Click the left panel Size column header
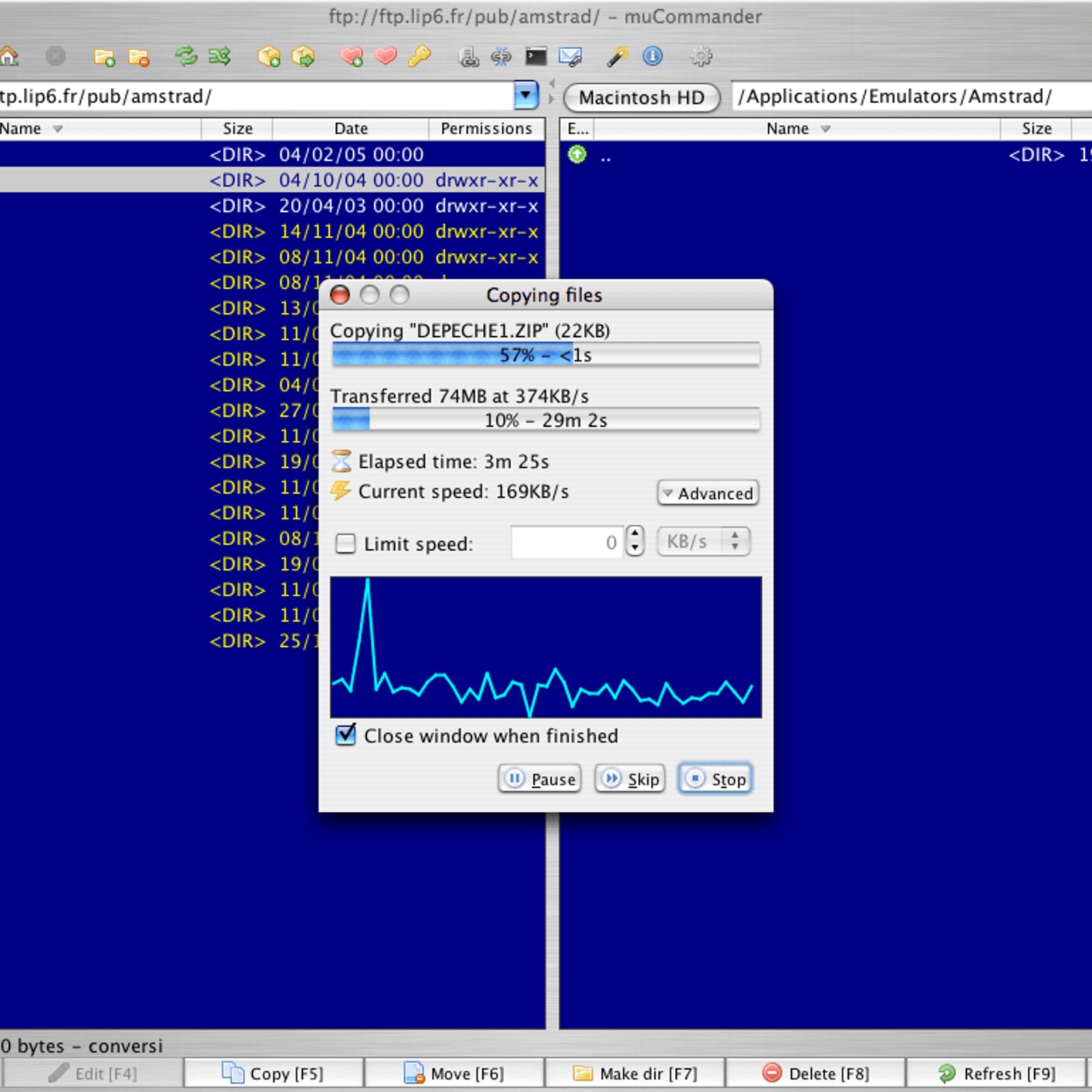 coord(238,129)
